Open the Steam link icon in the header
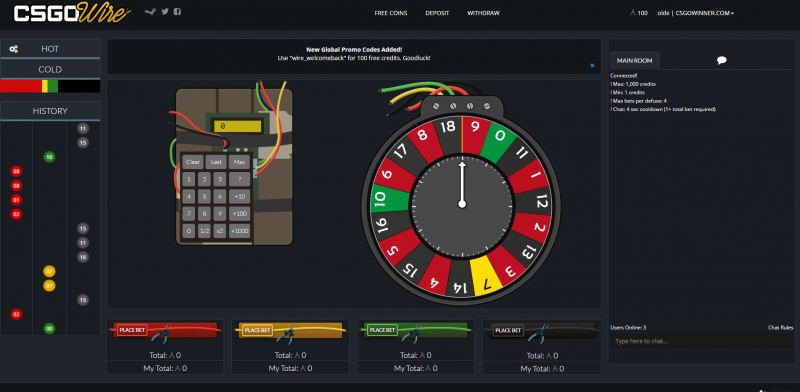Image resolution: width=800 pixels, height=392 pixels. (149, 12)
